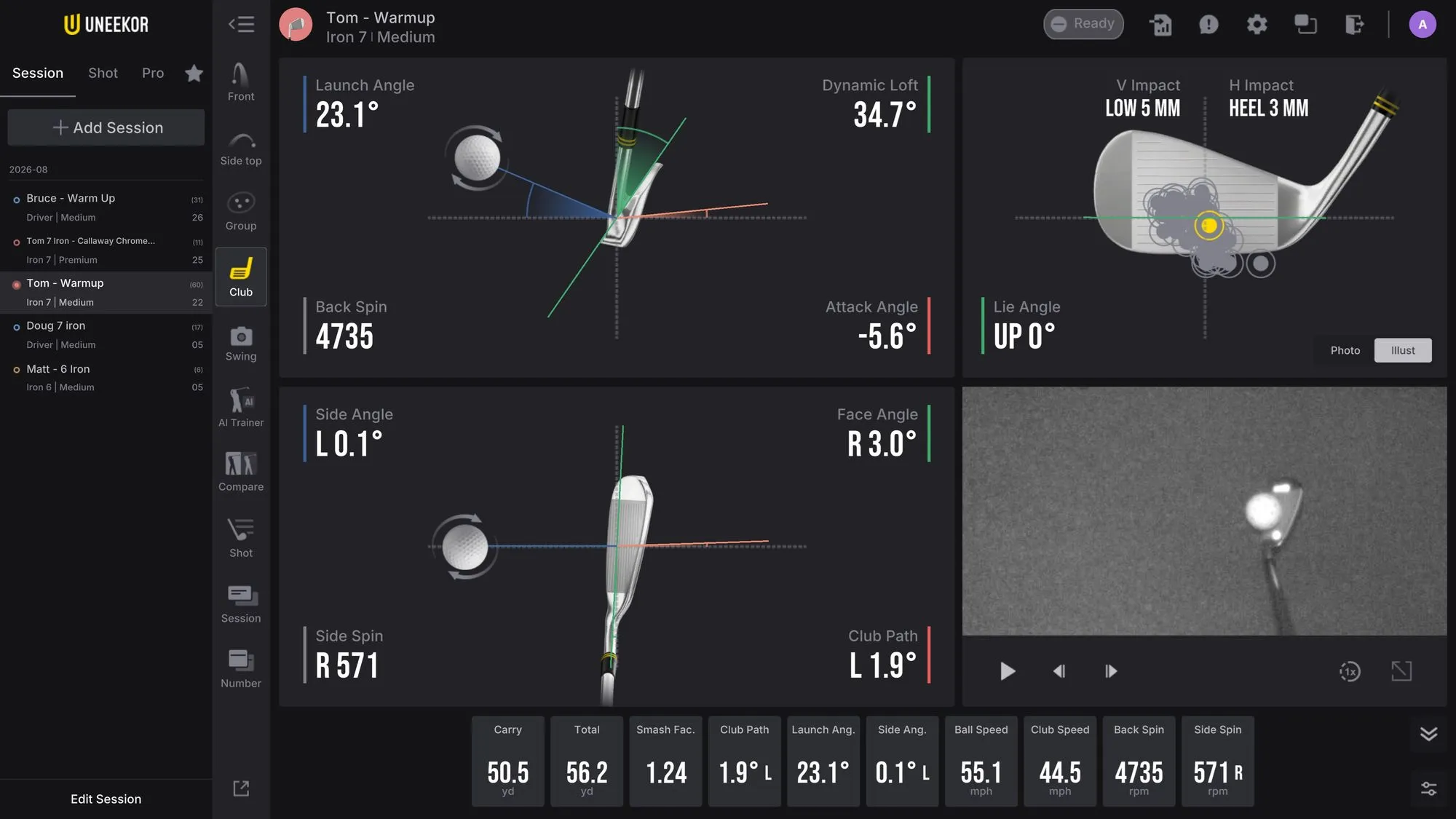Toggle the favorites star tab
Viewport: 1456px width, 819px height.
[194, 73]
